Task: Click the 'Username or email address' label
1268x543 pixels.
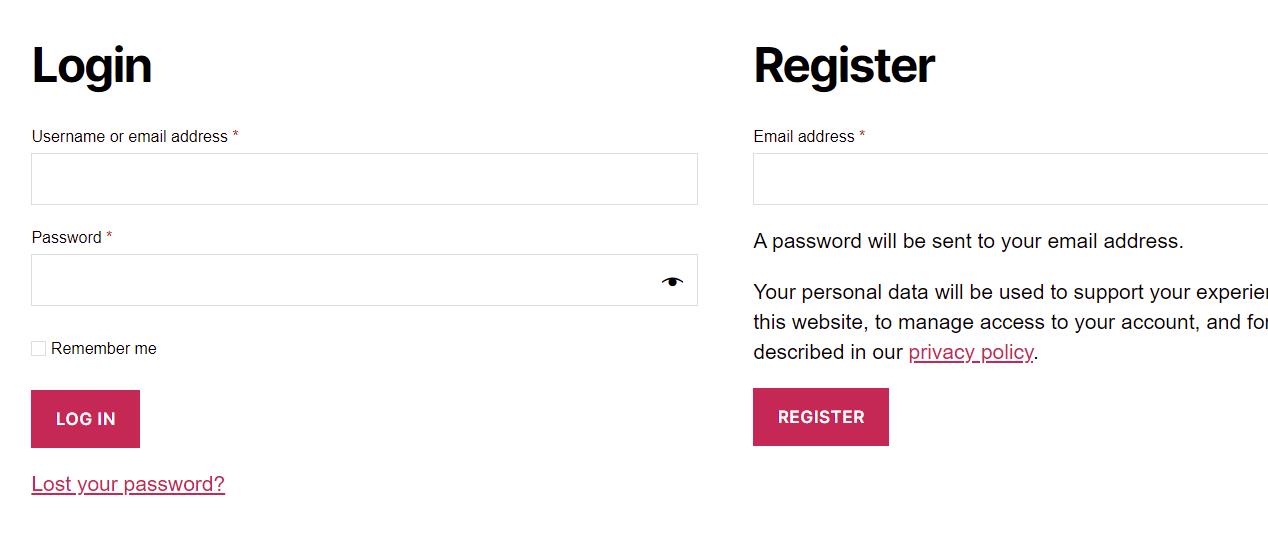Action: coord(130,136)
